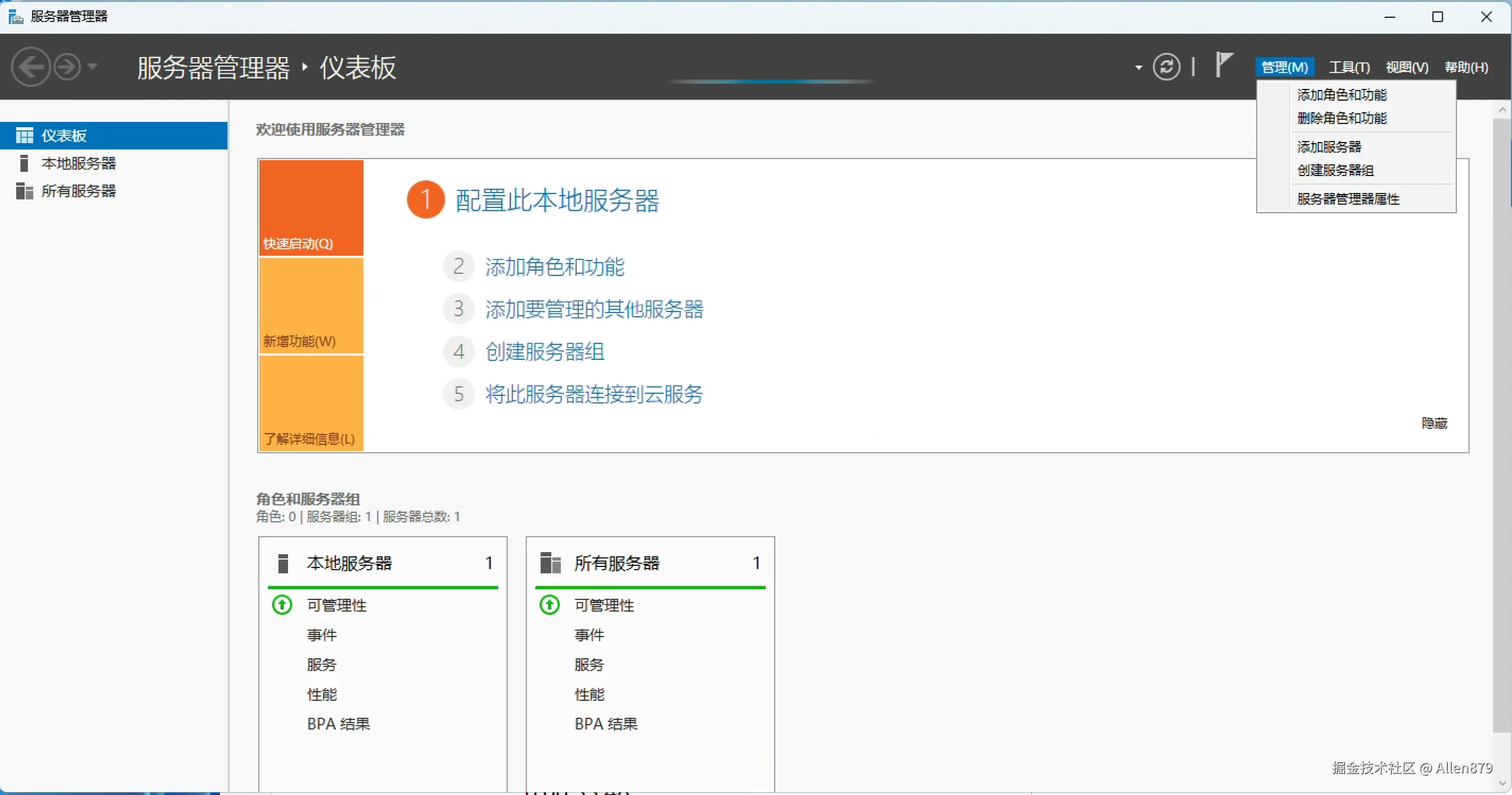Viewport: 1512px width, 795px height.
Task: Click the back navigation arrow icon
Action: tap(31, 67)
